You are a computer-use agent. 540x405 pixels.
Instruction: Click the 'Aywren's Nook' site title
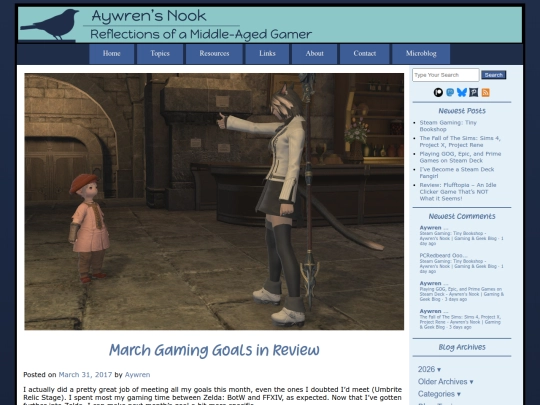click(149, 16)
